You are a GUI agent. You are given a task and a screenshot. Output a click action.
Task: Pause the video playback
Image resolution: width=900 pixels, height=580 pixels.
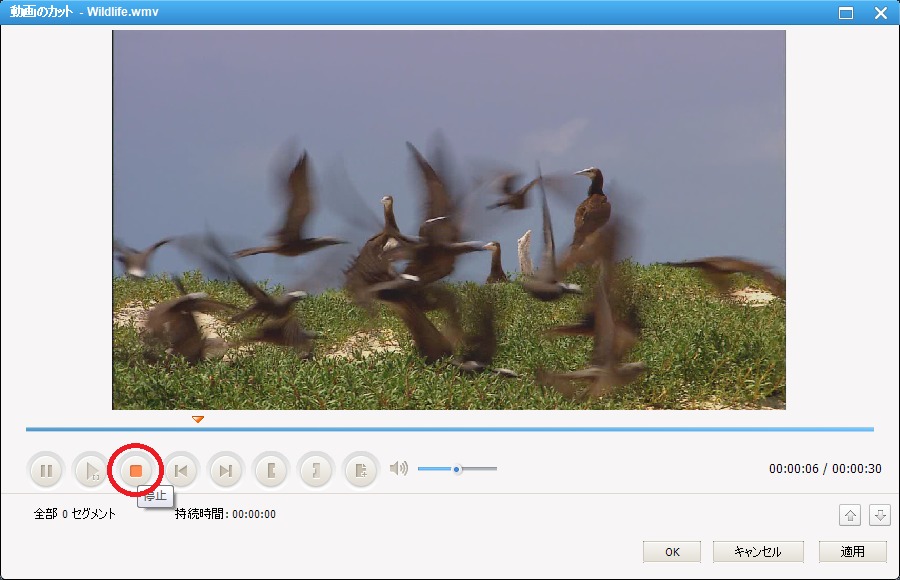pos(46,471)
